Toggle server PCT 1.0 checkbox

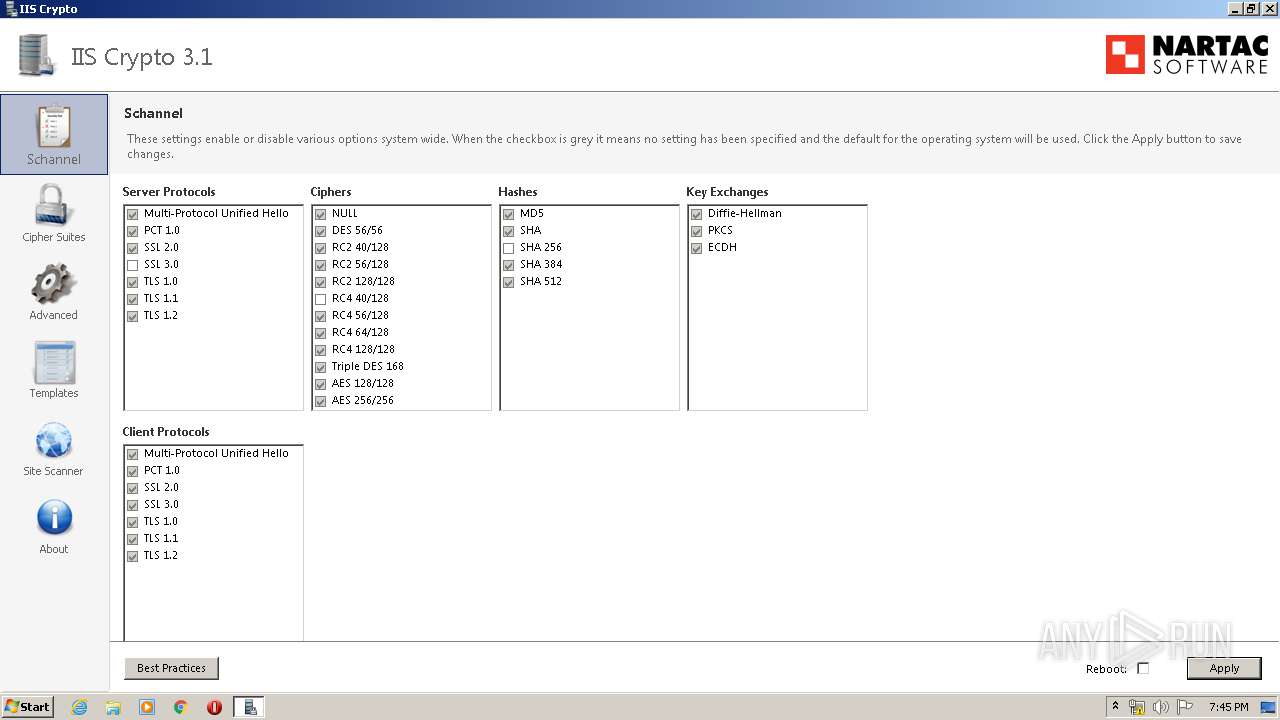(x=132, y=231)
